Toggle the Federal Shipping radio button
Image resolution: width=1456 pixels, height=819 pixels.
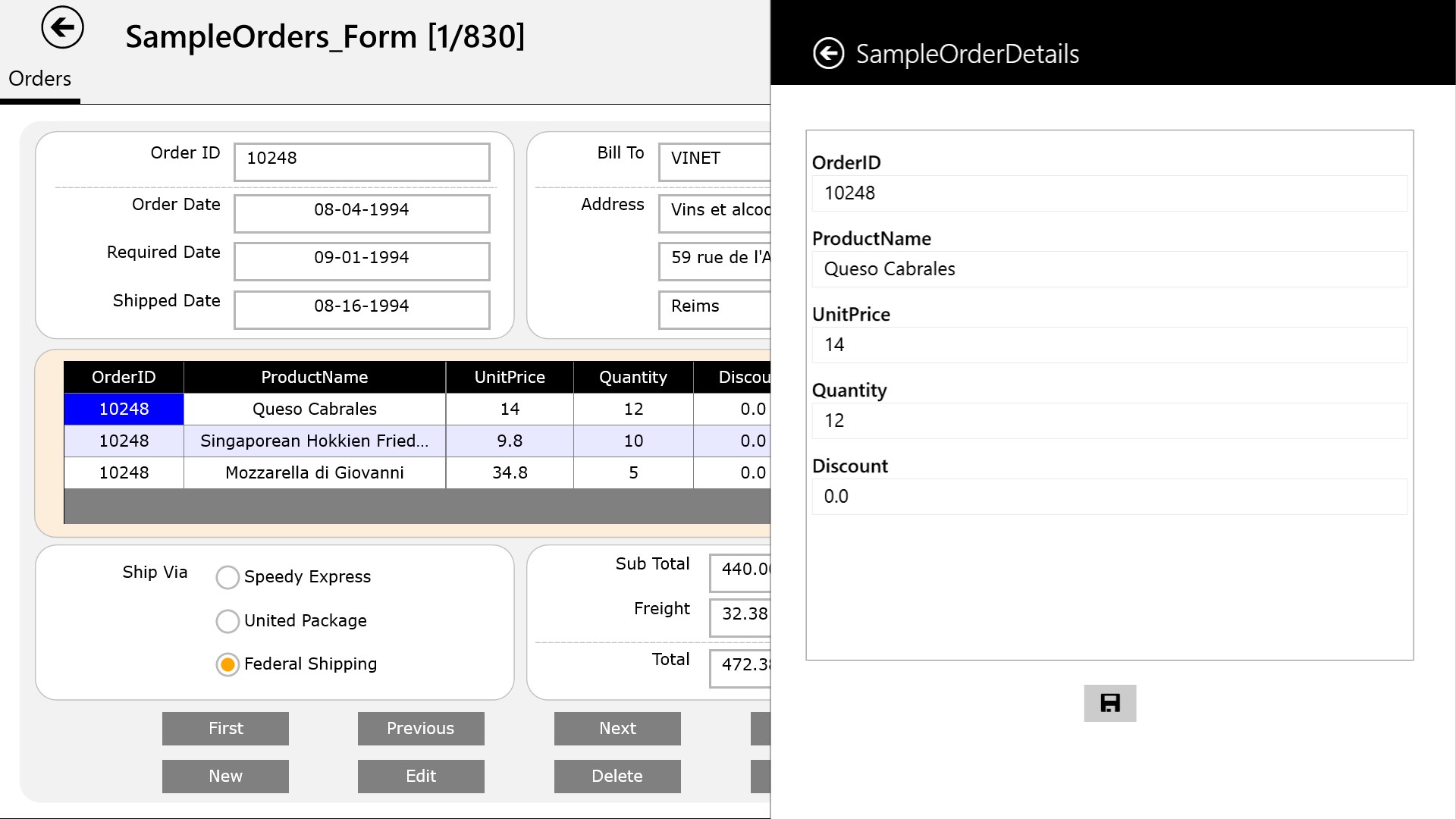(x=226, y=664)
